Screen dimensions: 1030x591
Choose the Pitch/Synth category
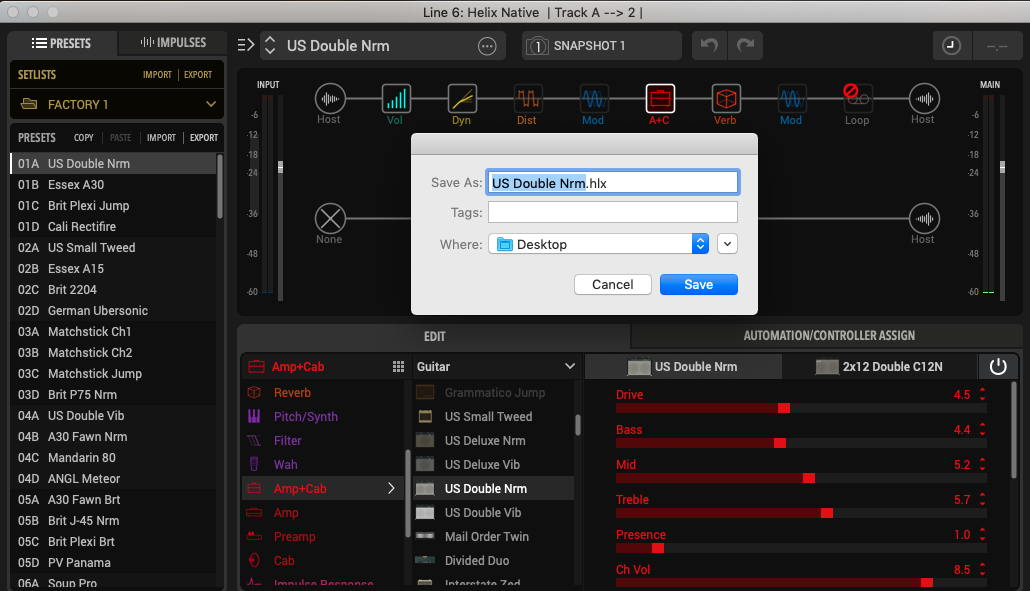click(x=324, y=416)
